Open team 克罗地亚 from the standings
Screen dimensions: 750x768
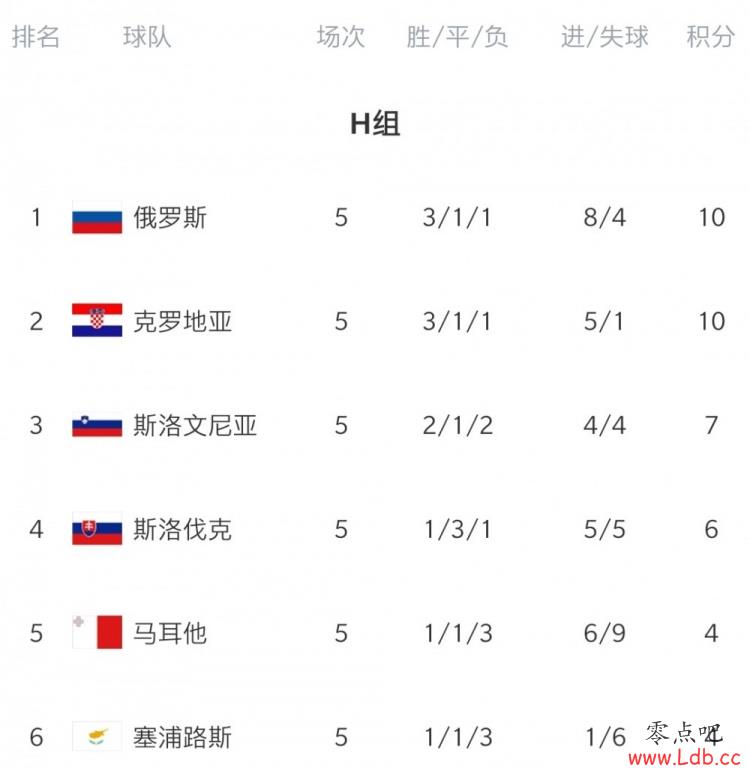click(x=182, y=321)
